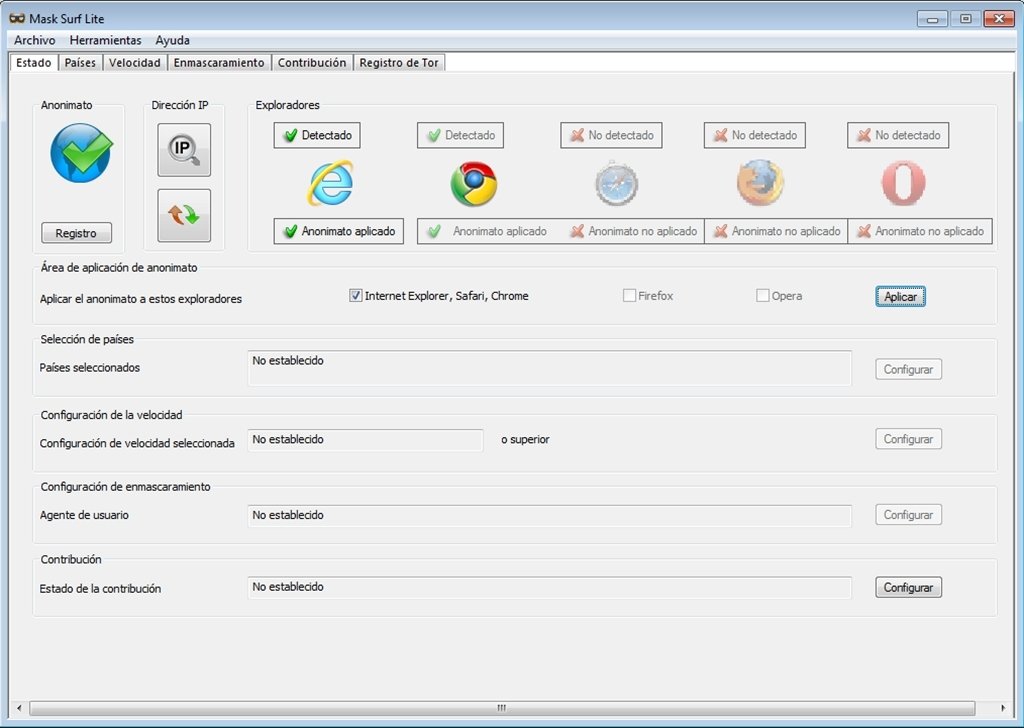Screen dimensions: 1024x728
Task: View the Registro de Tor tab
Action: click(399, 63)
